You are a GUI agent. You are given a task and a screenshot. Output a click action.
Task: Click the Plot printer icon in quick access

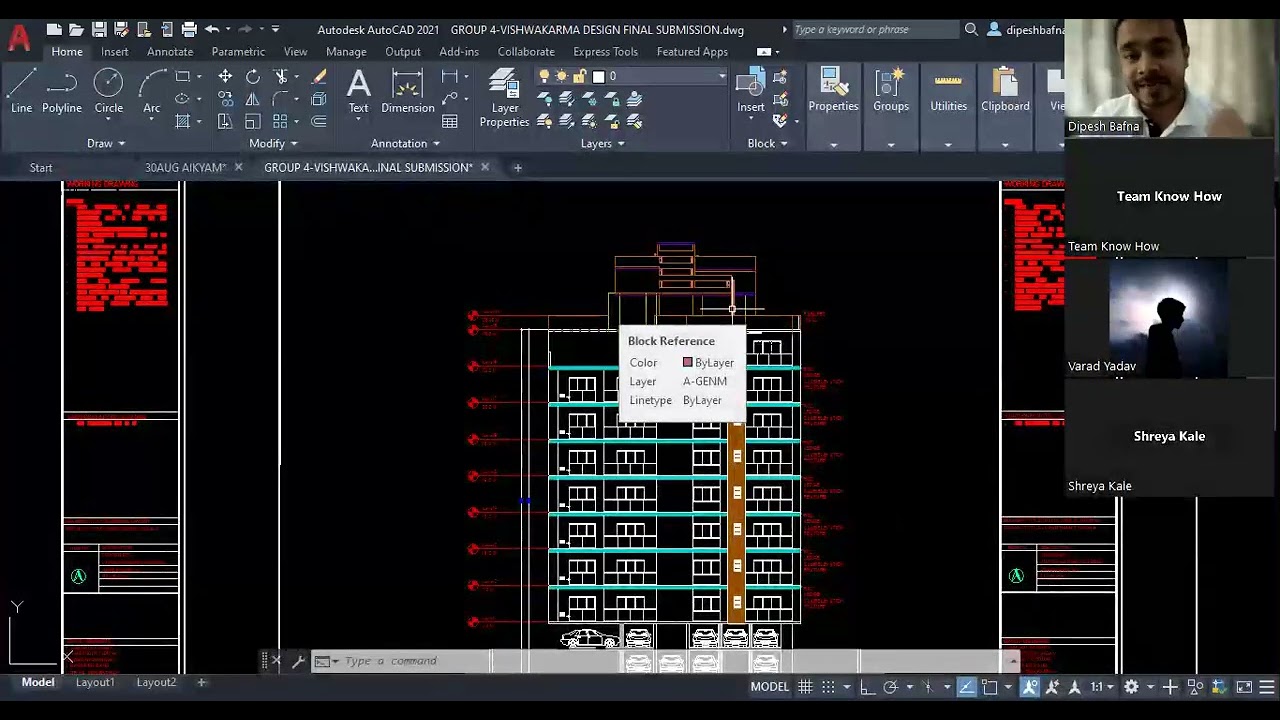click(x=189, y=29)
